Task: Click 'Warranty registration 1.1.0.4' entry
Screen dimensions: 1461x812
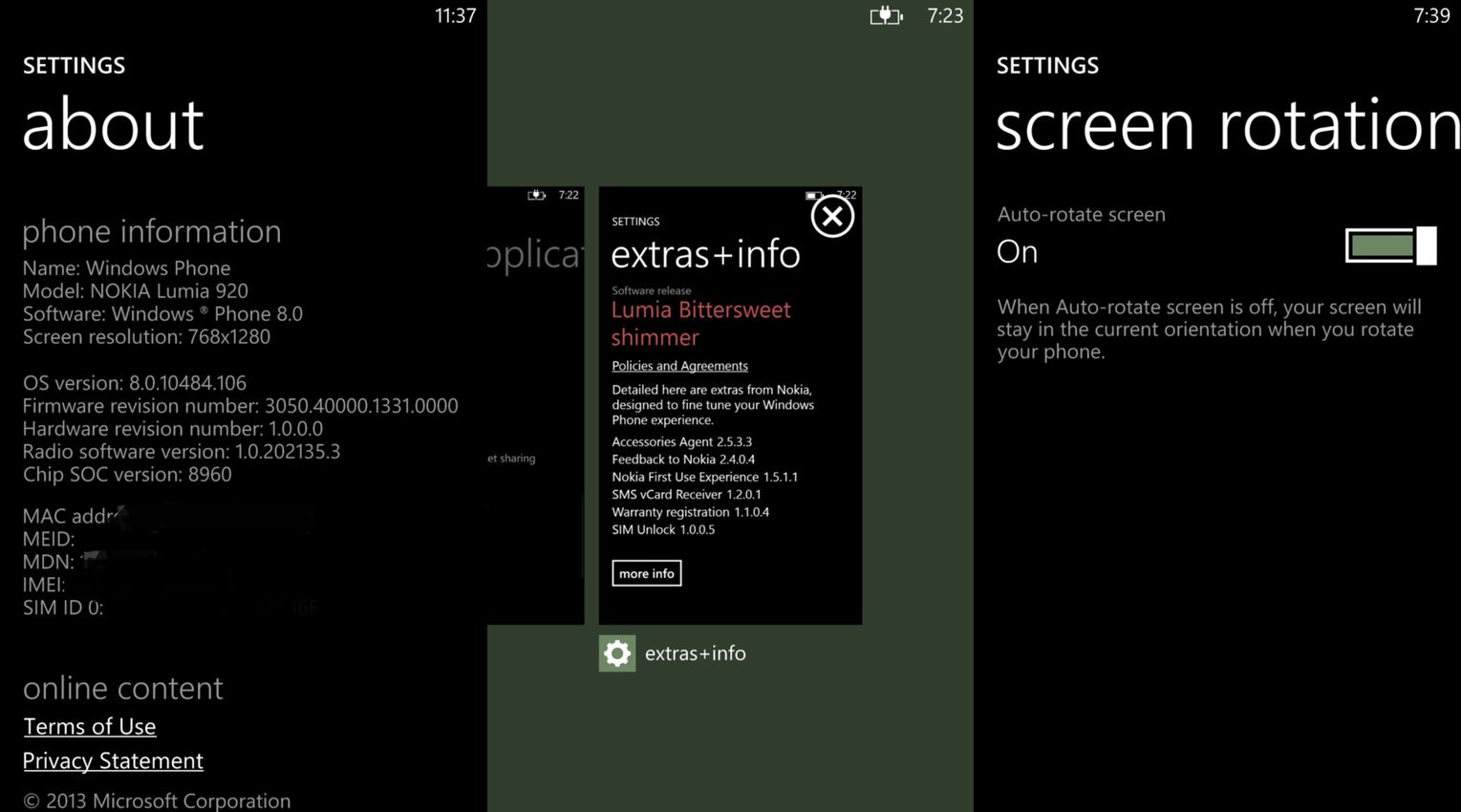Action: point(690,512)
